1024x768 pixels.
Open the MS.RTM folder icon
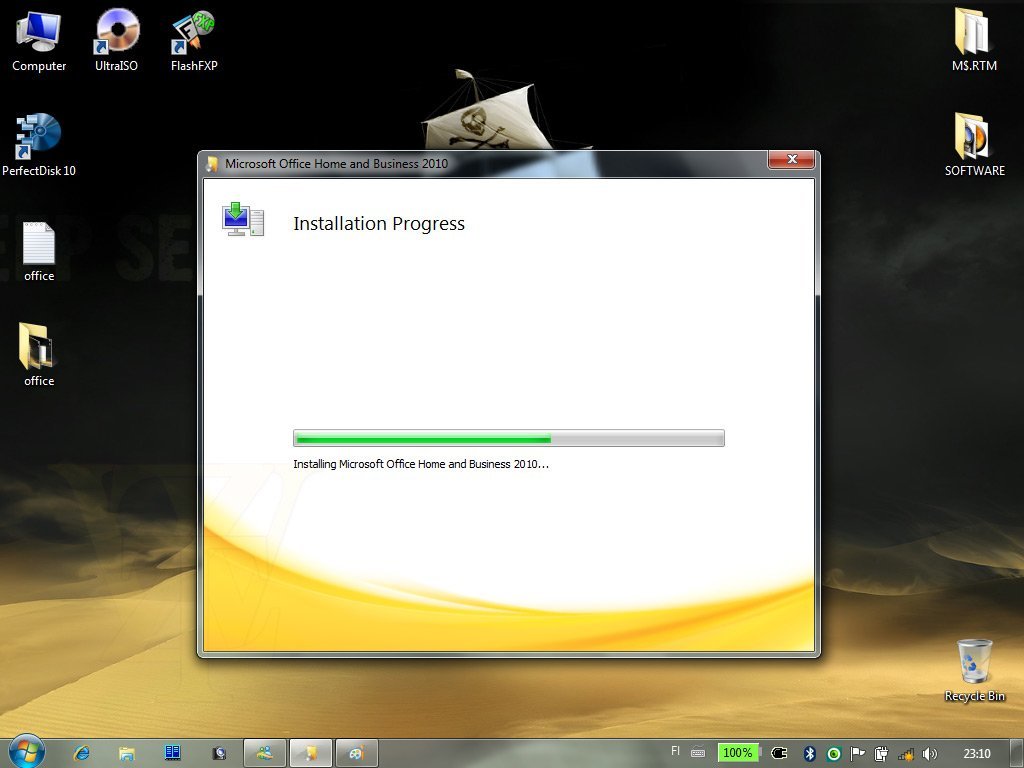pos(974,40)
